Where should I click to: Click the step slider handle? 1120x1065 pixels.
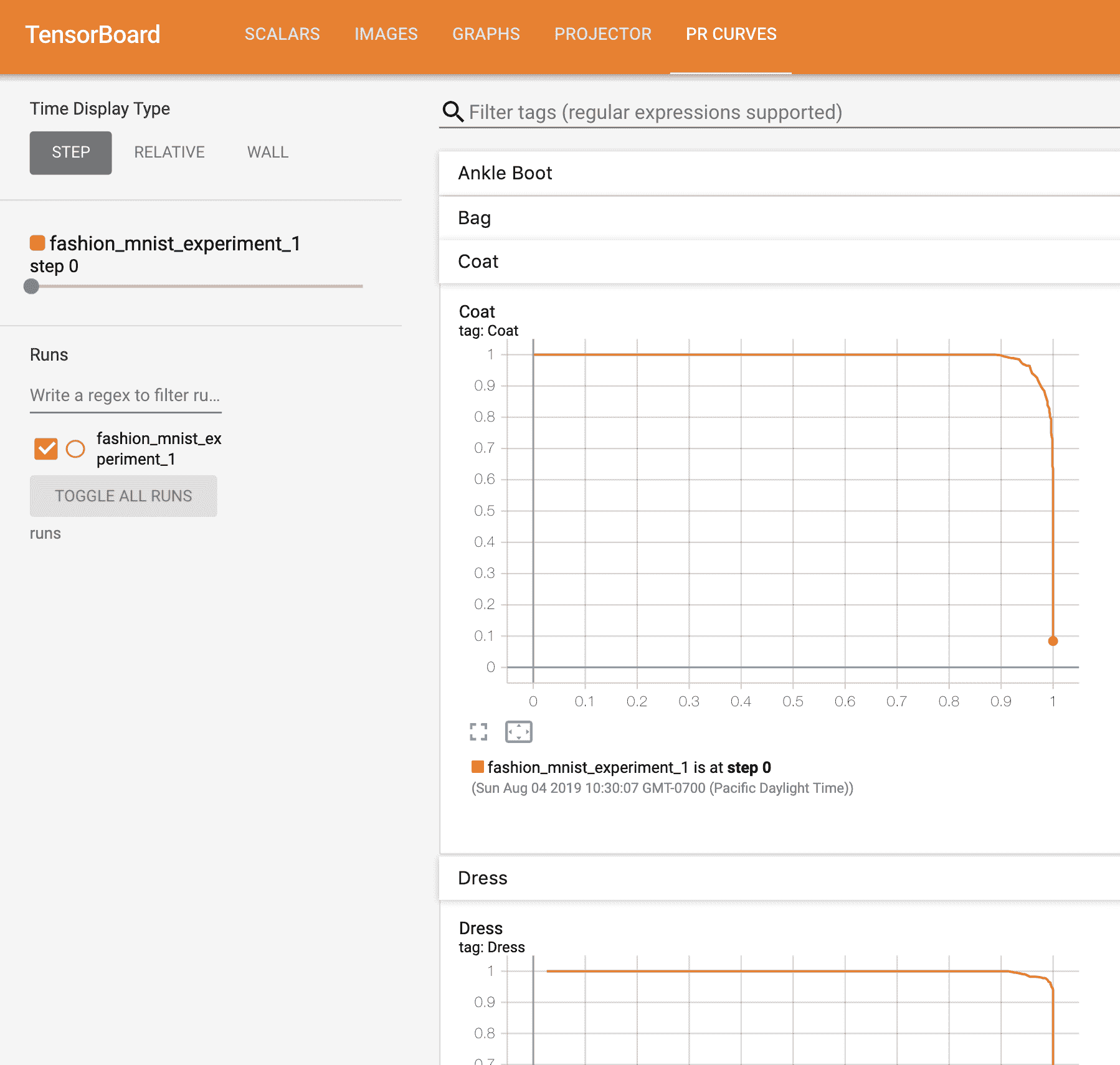(31, 287)
